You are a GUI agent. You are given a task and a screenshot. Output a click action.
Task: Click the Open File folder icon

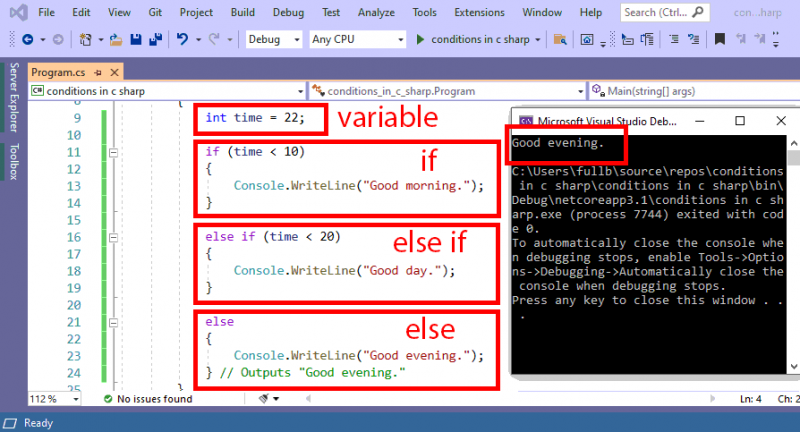pyautogui.click(x=116, y=39)
